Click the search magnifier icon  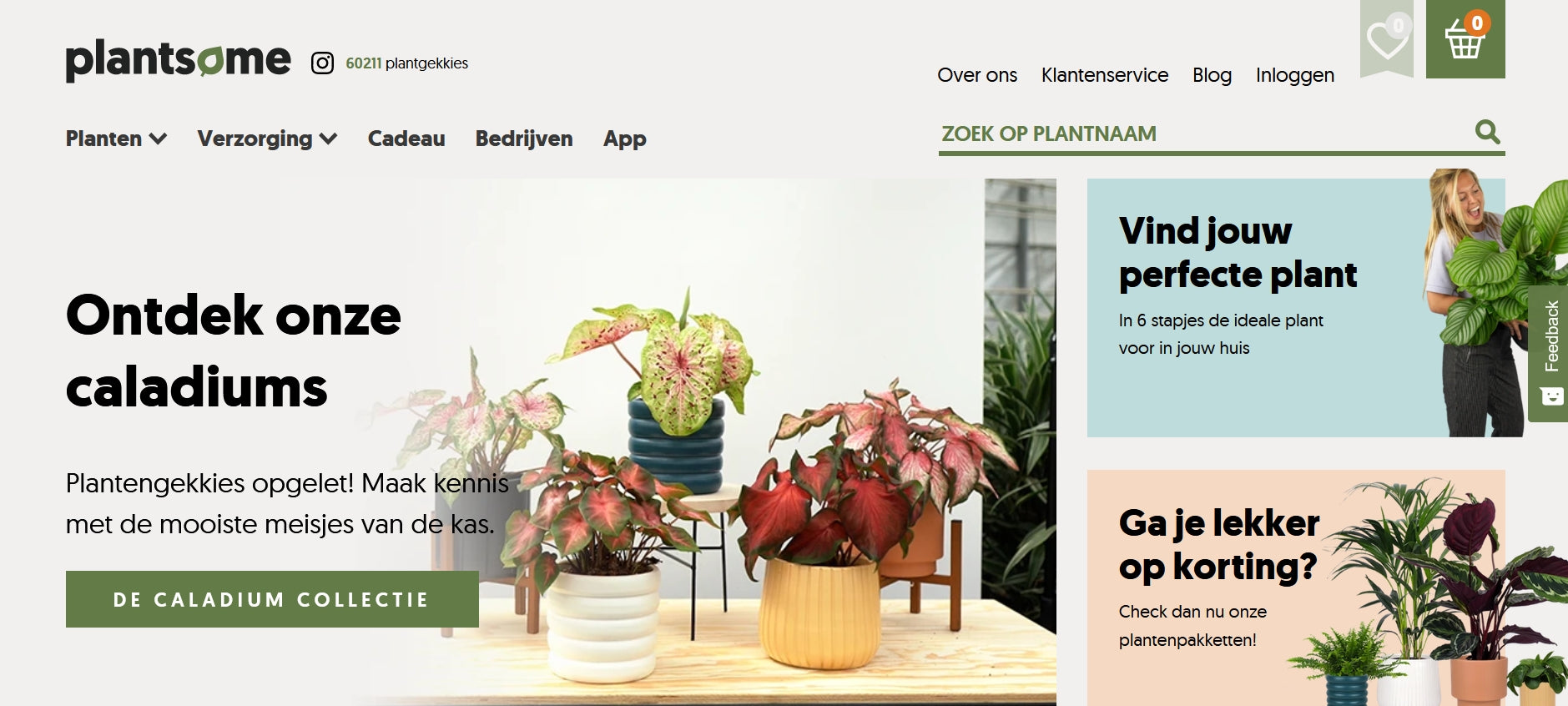tap(1487, 132)
